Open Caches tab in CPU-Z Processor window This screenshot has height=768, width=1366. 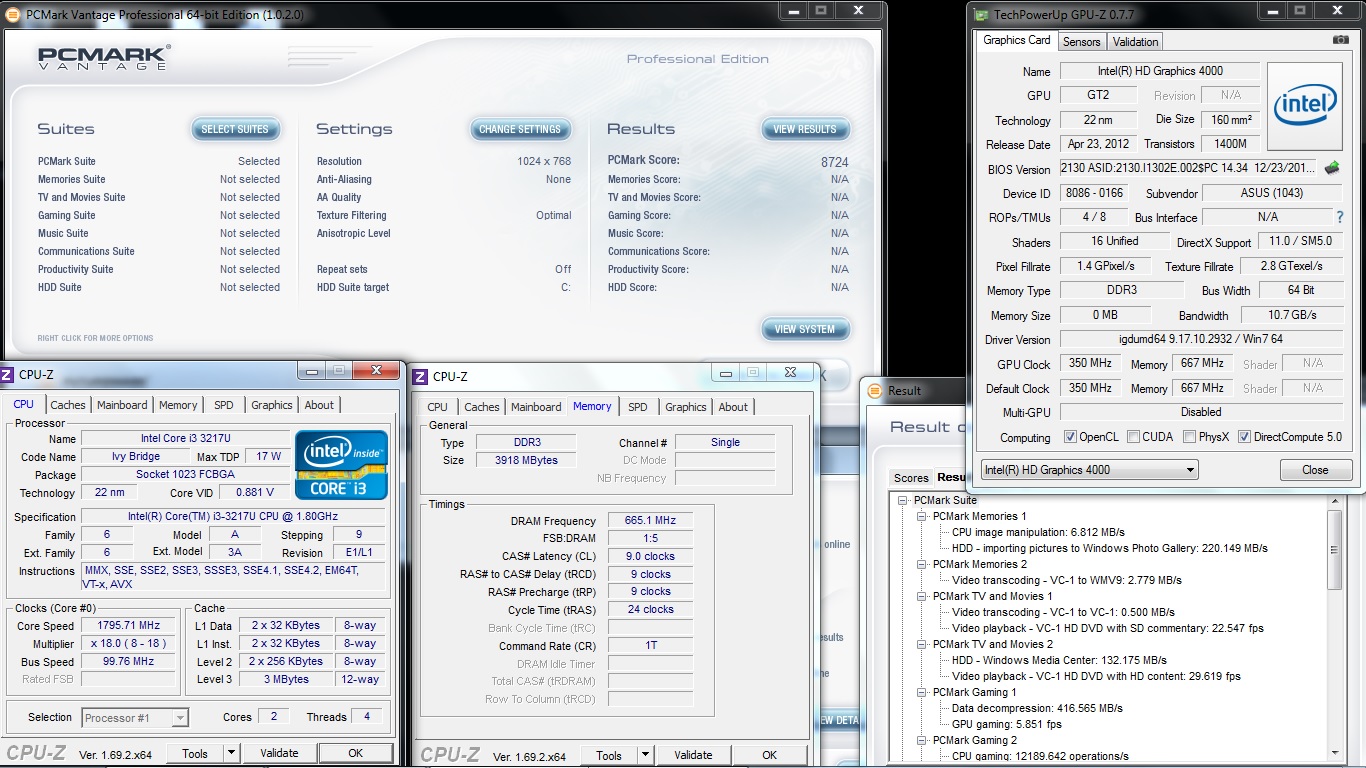[68, 405]
